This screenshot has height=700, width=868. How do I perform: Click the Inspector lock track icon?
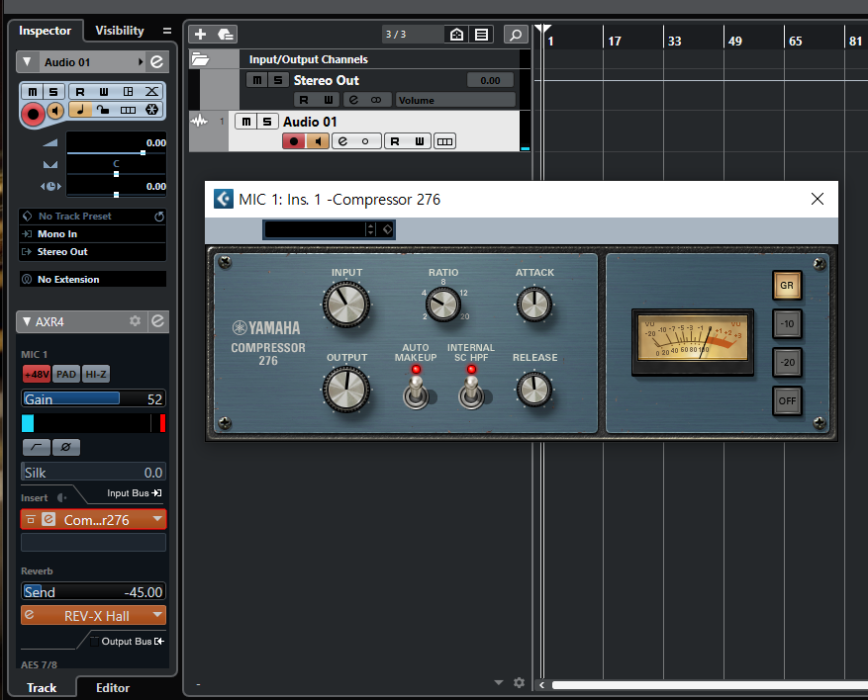104,110
